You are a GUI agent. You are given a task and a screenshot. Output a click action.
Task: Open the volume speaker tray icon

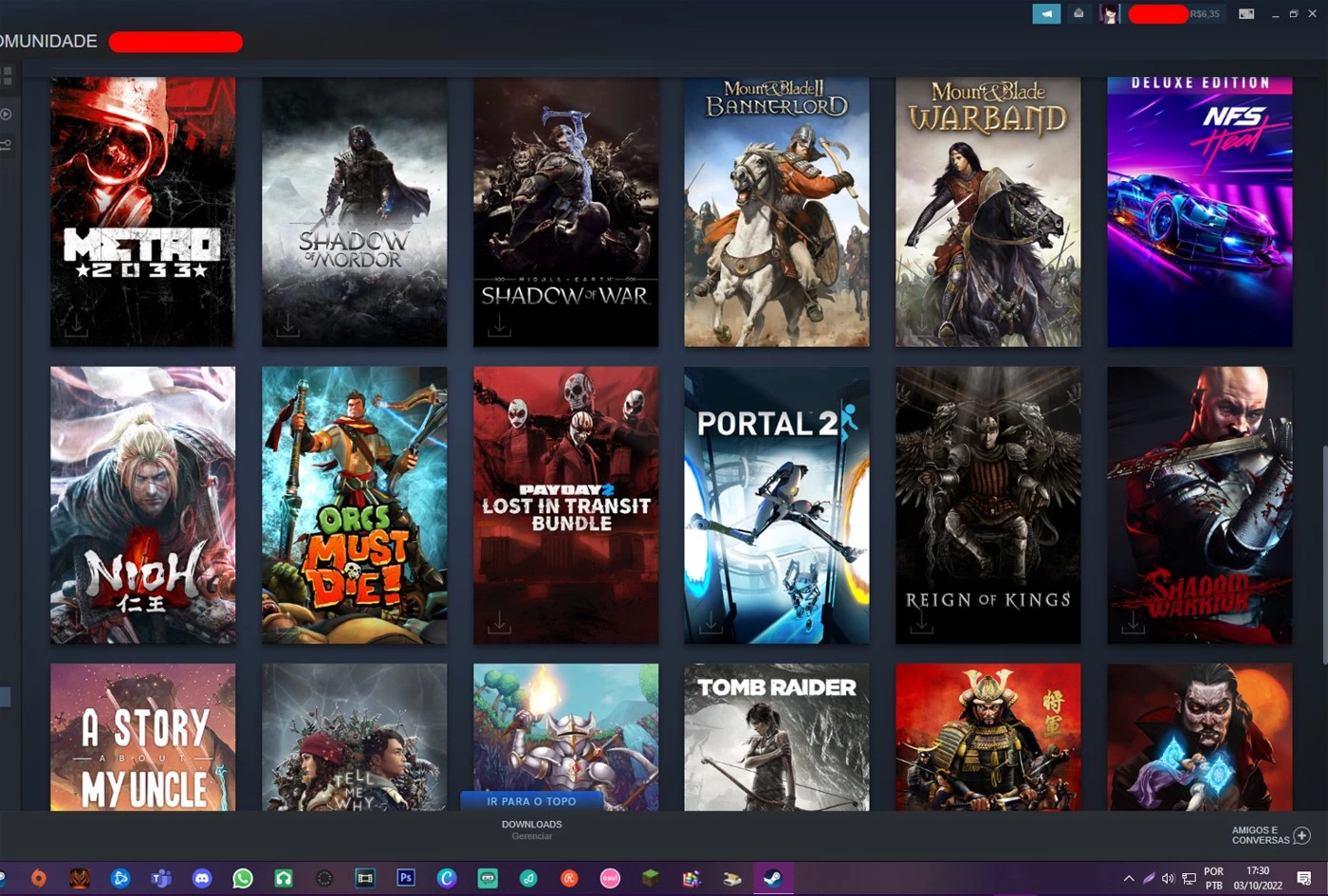[x=1168, y=878]
